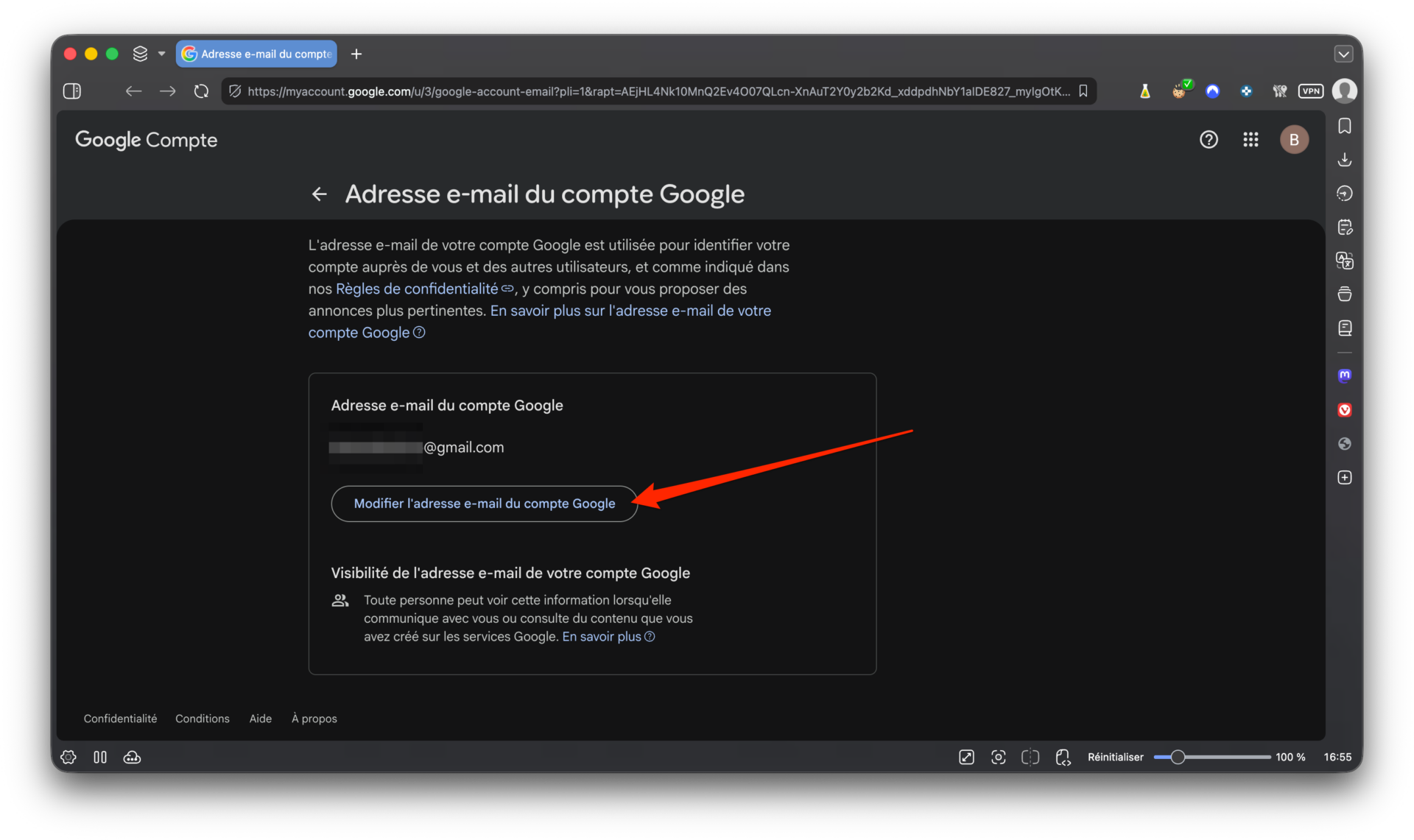
Task: Open the Google account B avatar
Action: 1294,140
